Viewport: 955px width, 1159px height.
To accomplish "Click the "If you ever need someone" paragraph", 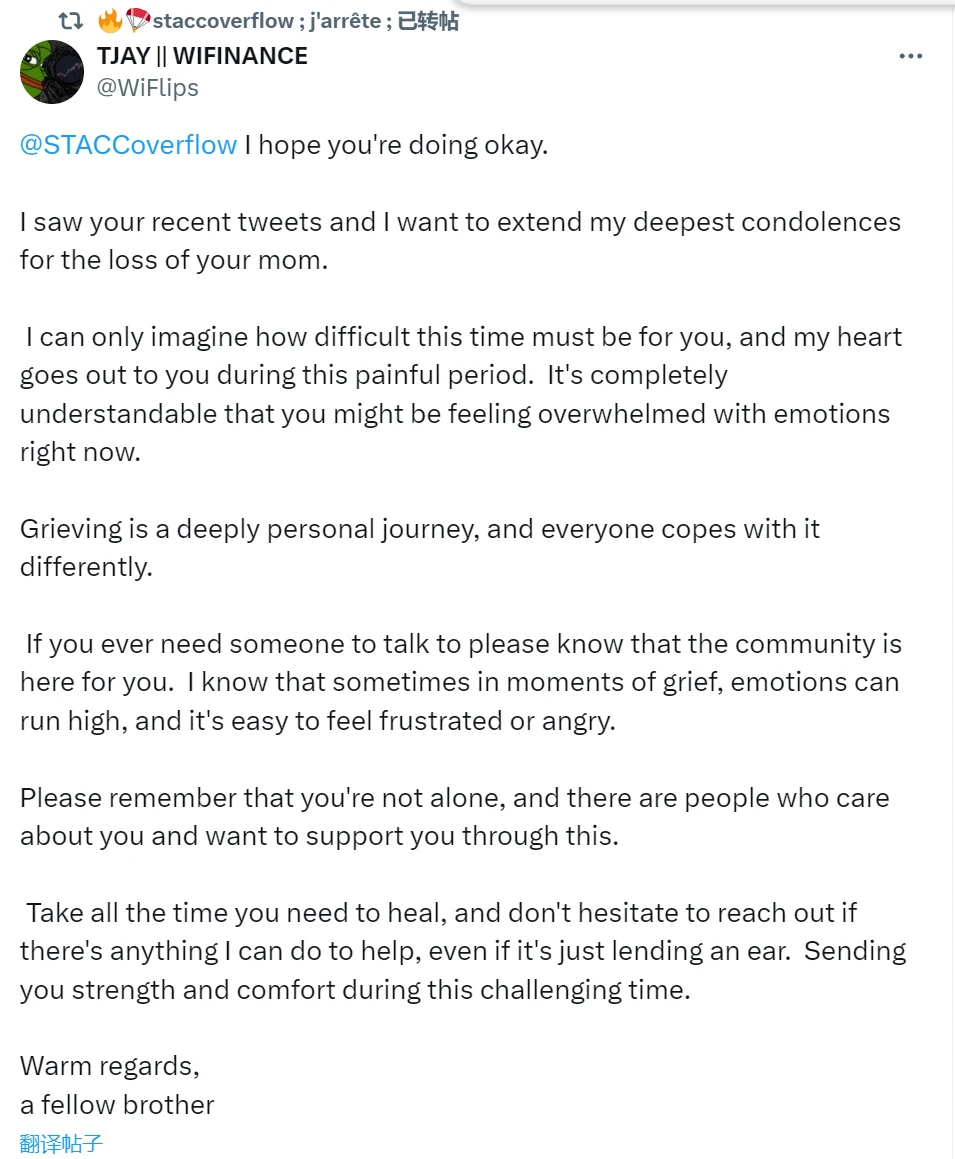I will pos(460,682).
